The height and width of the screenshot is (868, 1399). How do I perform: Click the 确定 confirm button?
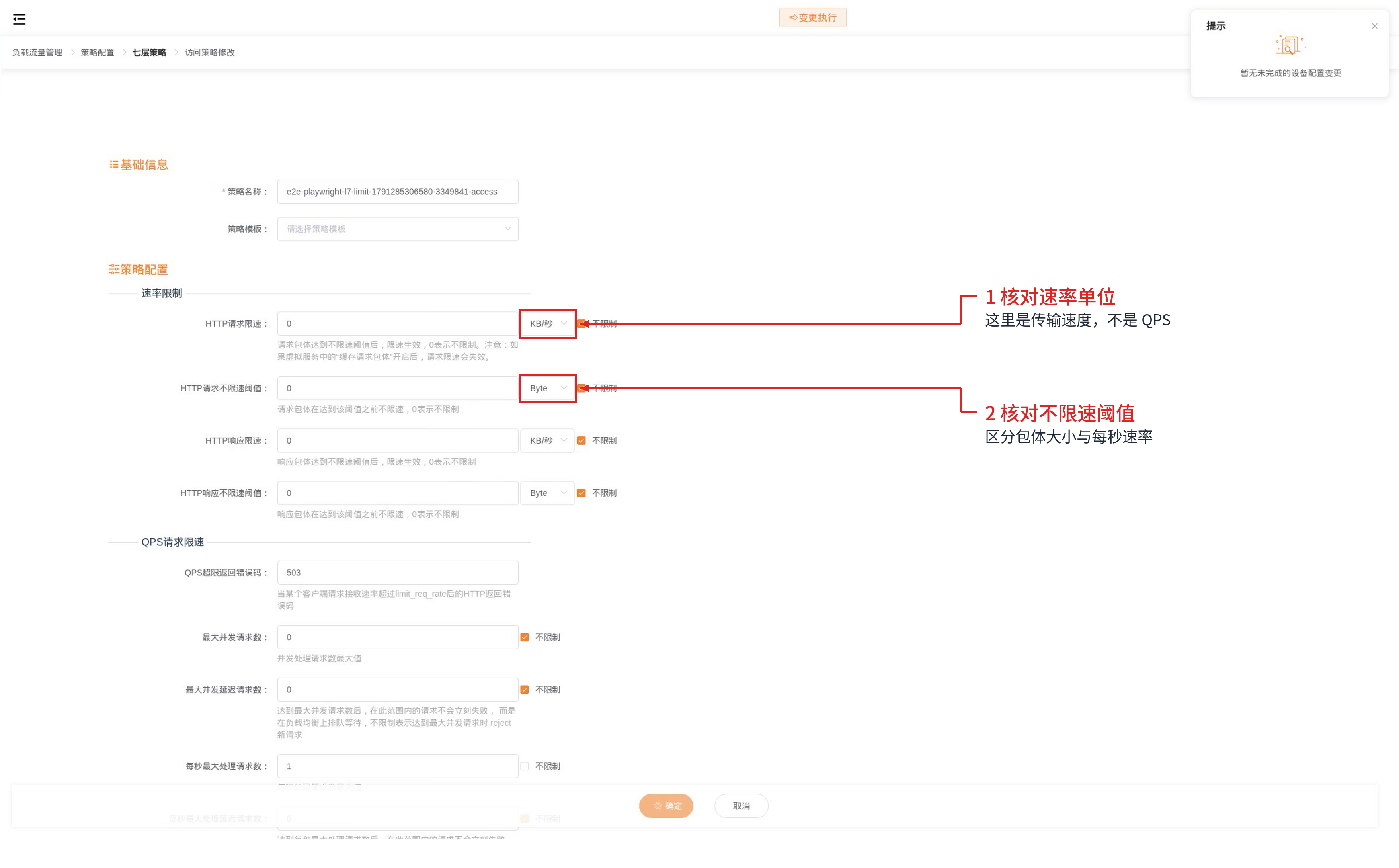coord(666,806)
